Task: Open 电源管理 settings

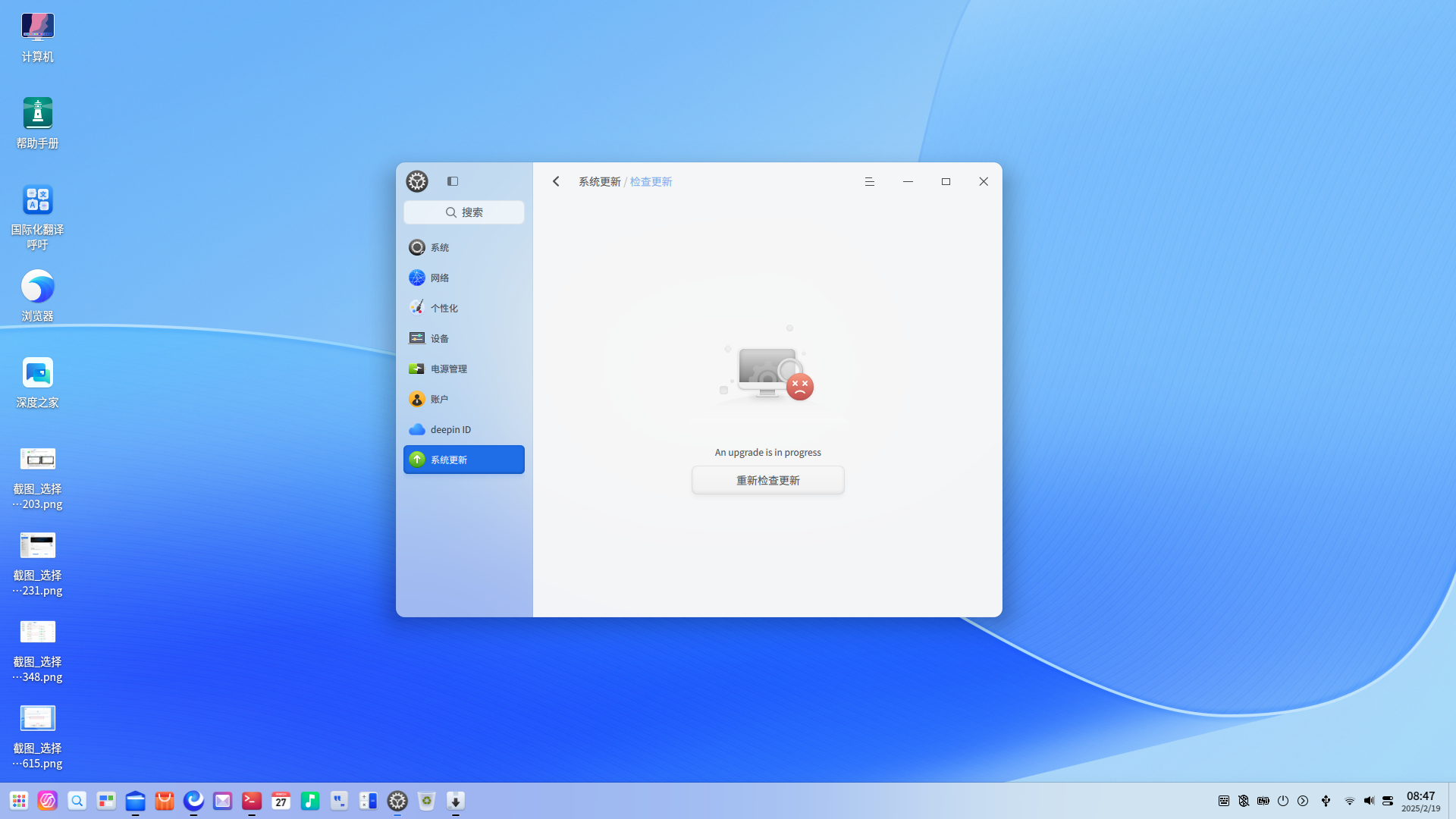Action: coord(464,369)
